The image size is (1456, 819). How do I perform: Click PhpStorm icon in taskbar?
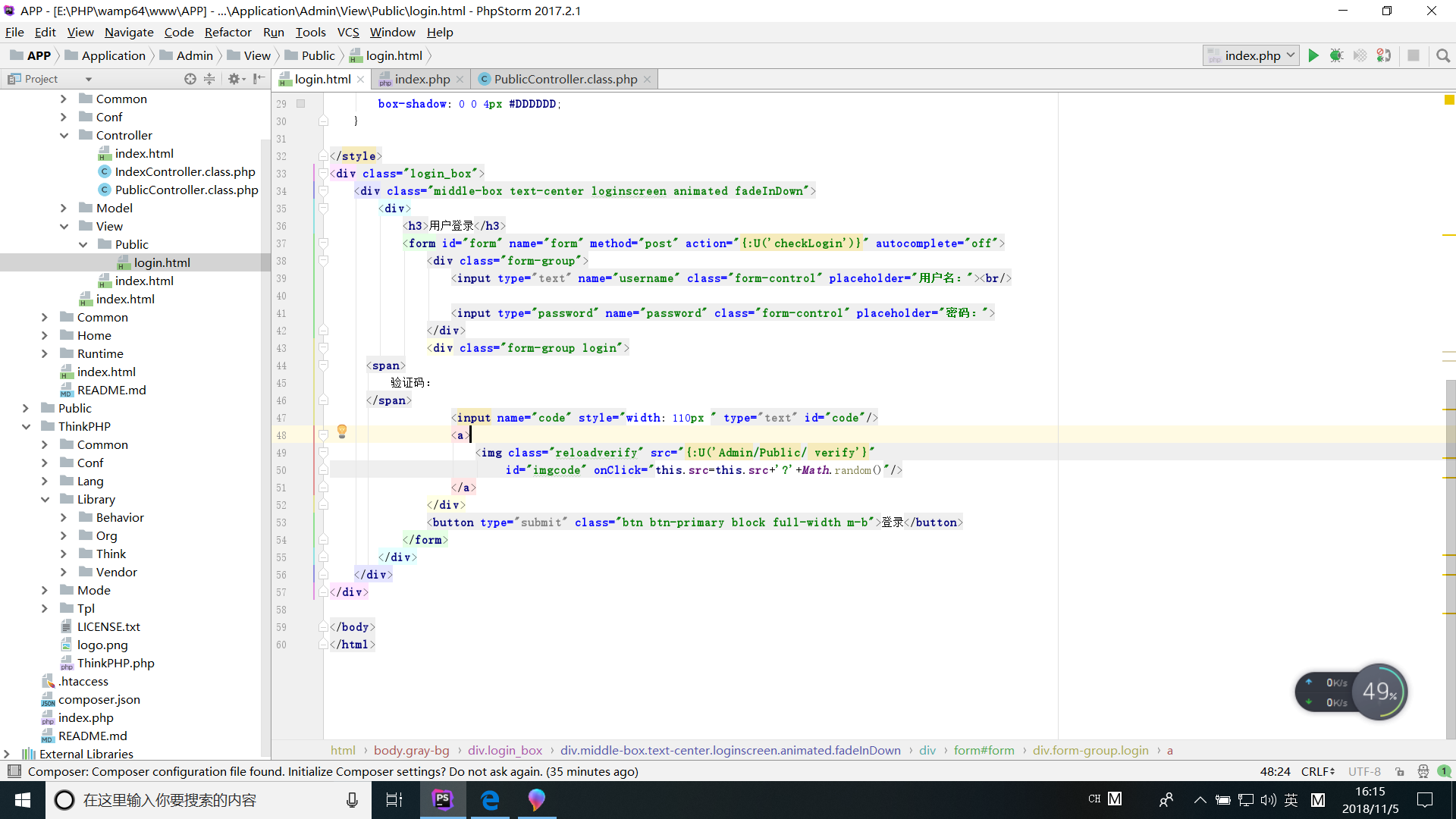click(443, 800)
